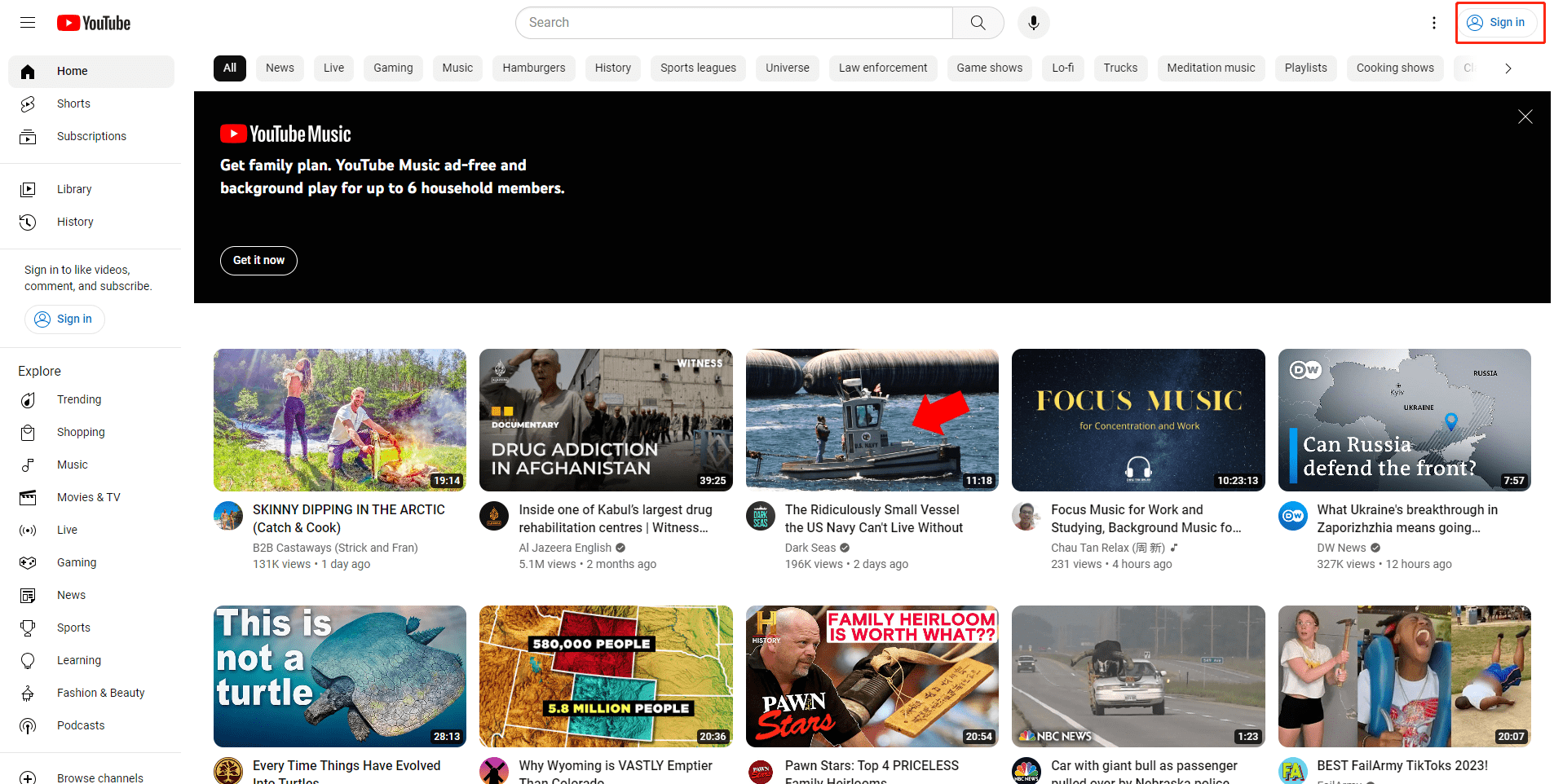The height and width of the screenshot is (784, 1554).
Task: Click into the Search field
Action: pyautogui.click(x=734, y=23)
